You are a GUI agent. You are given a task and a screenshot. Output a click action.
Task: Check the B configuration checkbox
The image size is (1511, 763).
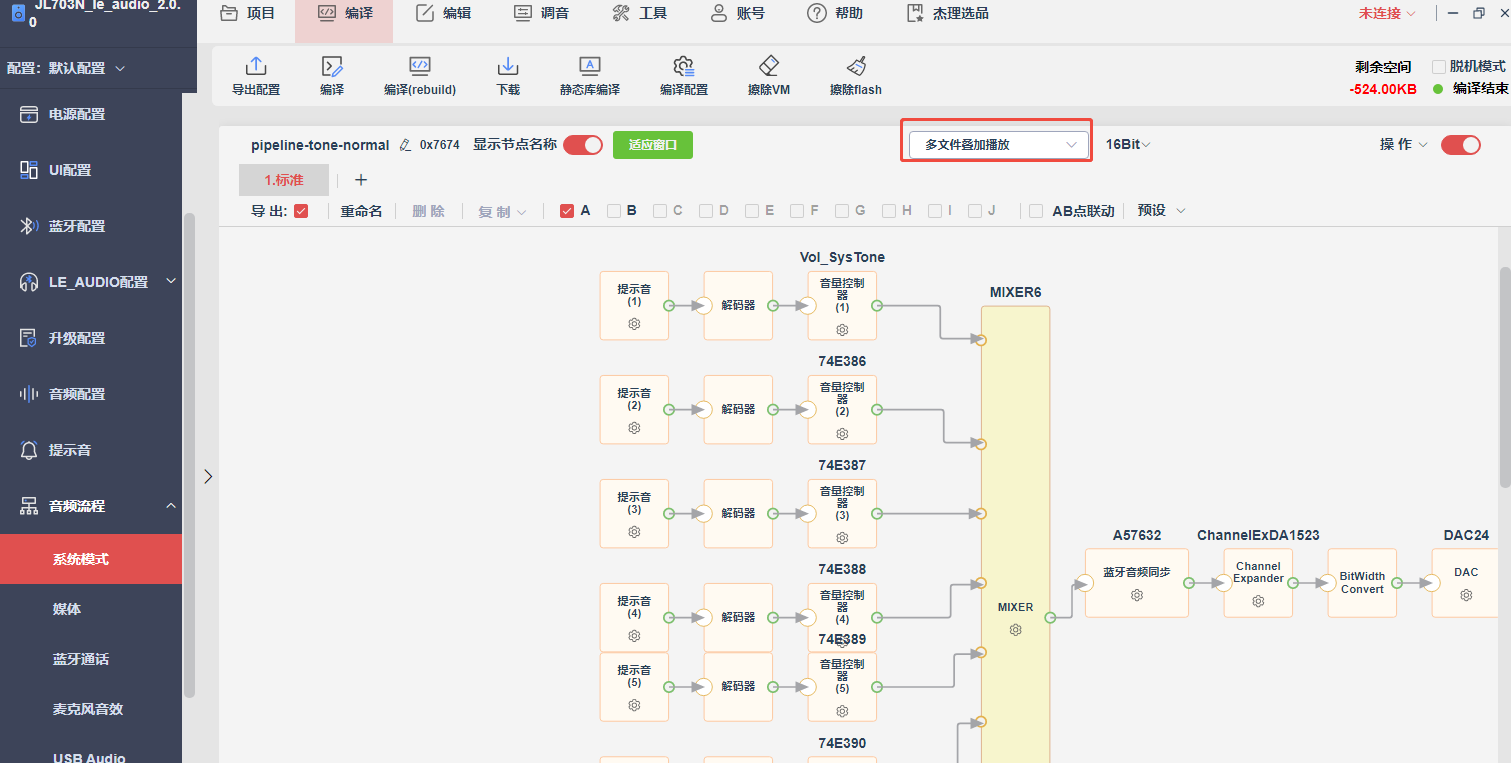(x=613, y=211)
